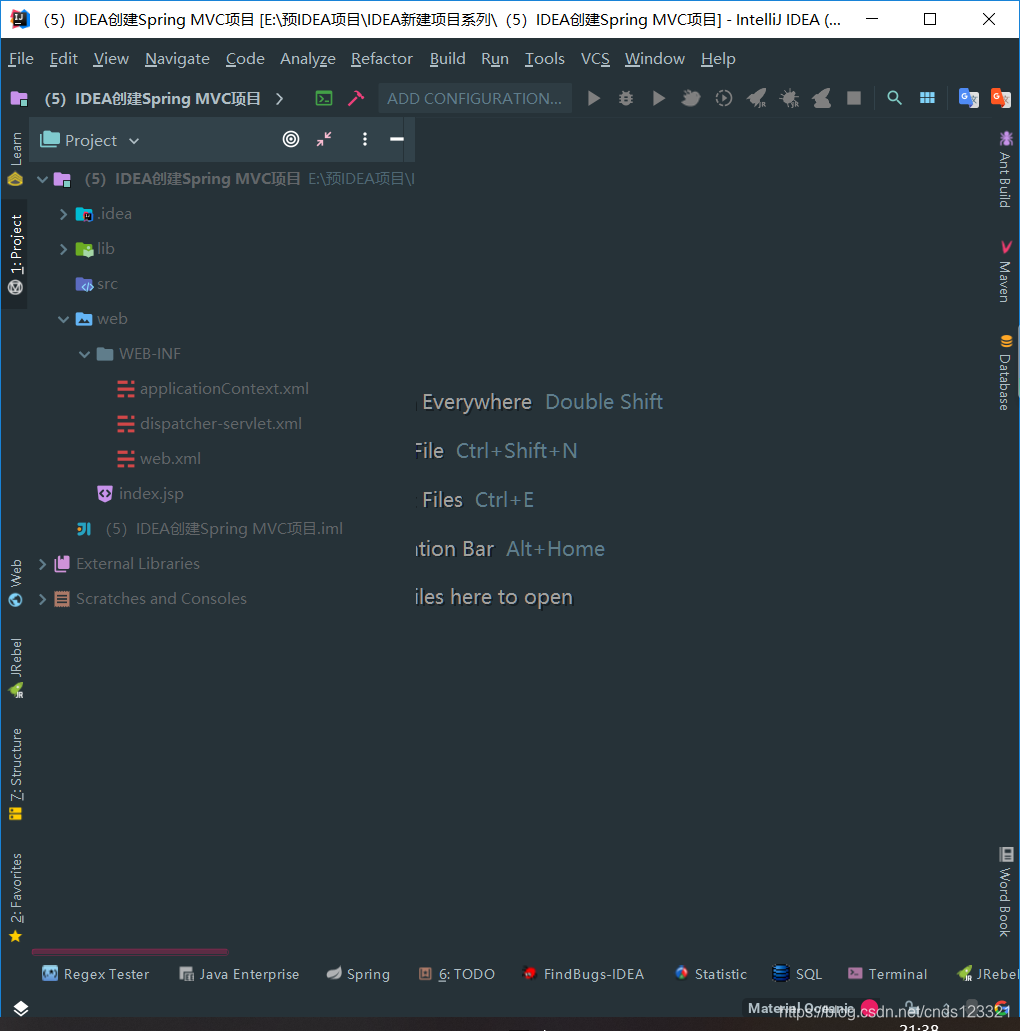Viewport: 1020px width, 1031px height.
Task: Expand External Libraries node
Action: coord(42,564)
